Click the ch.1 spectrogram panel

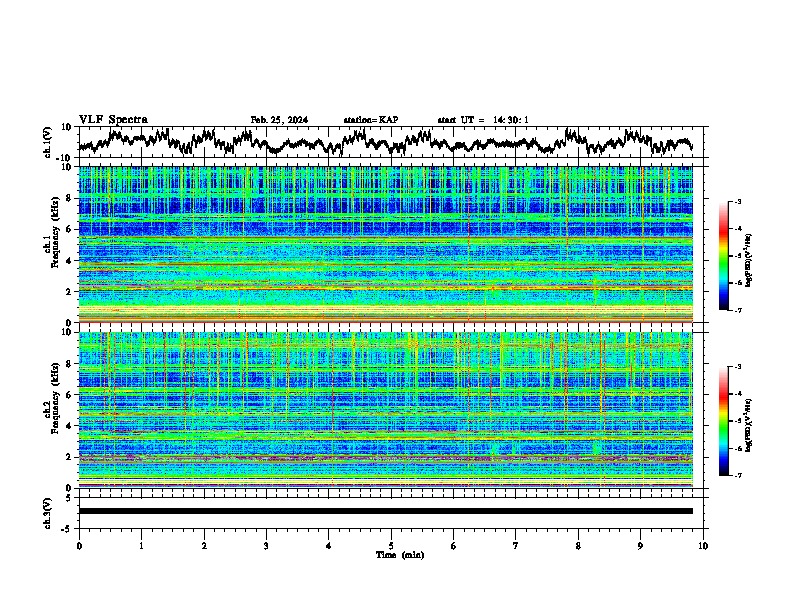click(386, 244)
